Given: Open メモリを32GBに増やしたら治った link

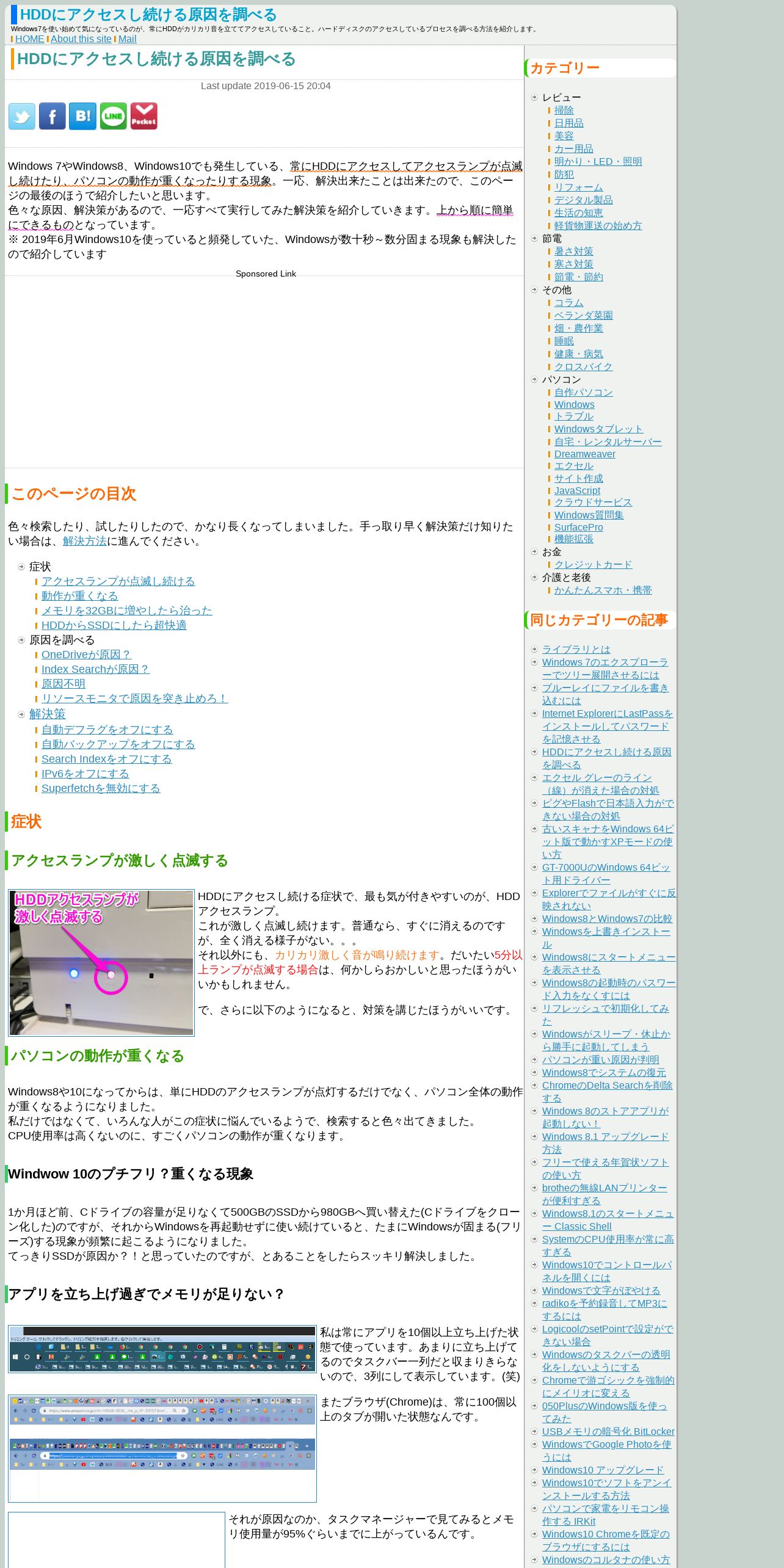Looking at the screenshot, I should coord(127,611).
